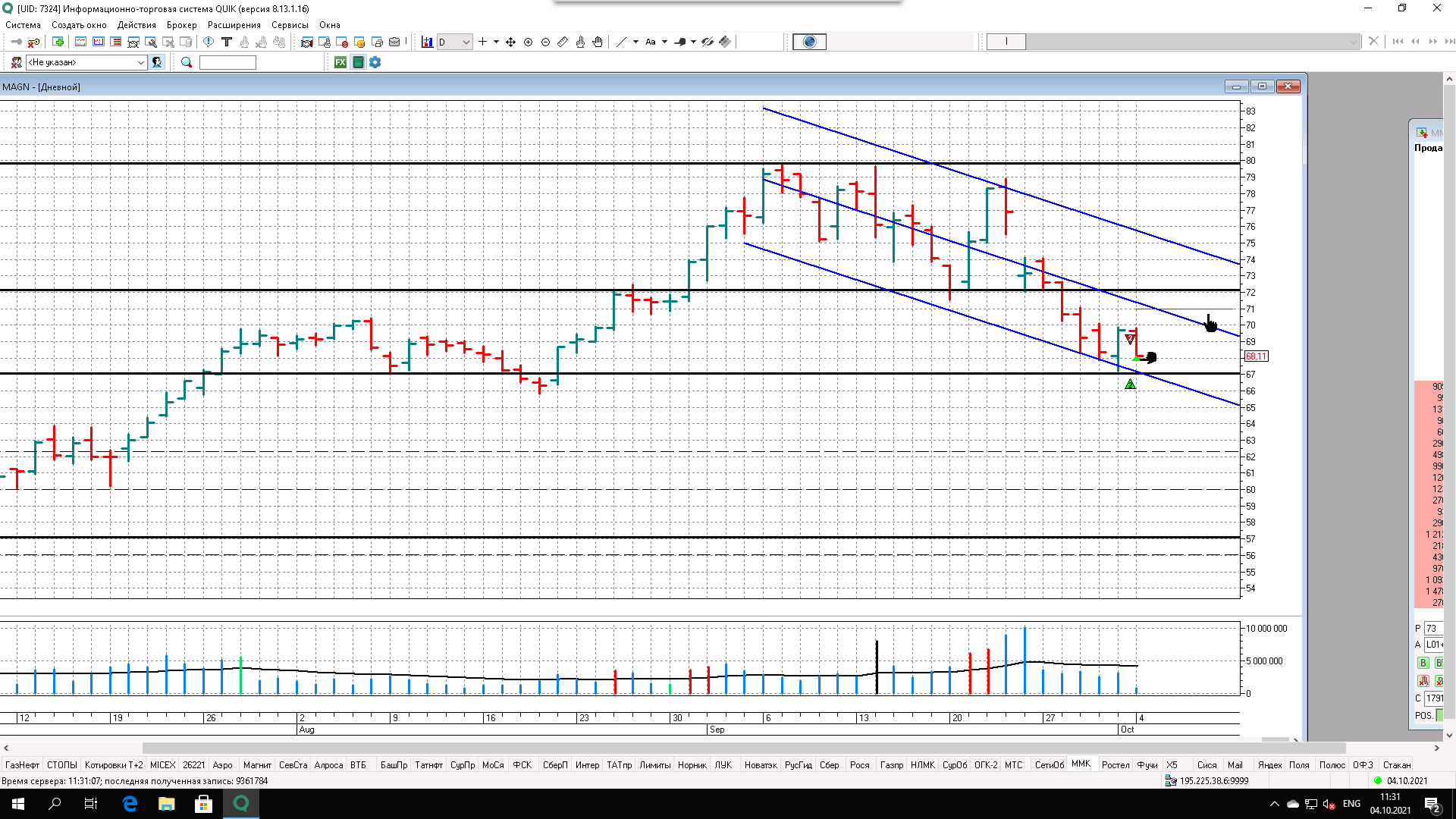Screen dimensions: 1456x819
Task: Select the ruler measurement tool
Action: (x=563, y=42)
